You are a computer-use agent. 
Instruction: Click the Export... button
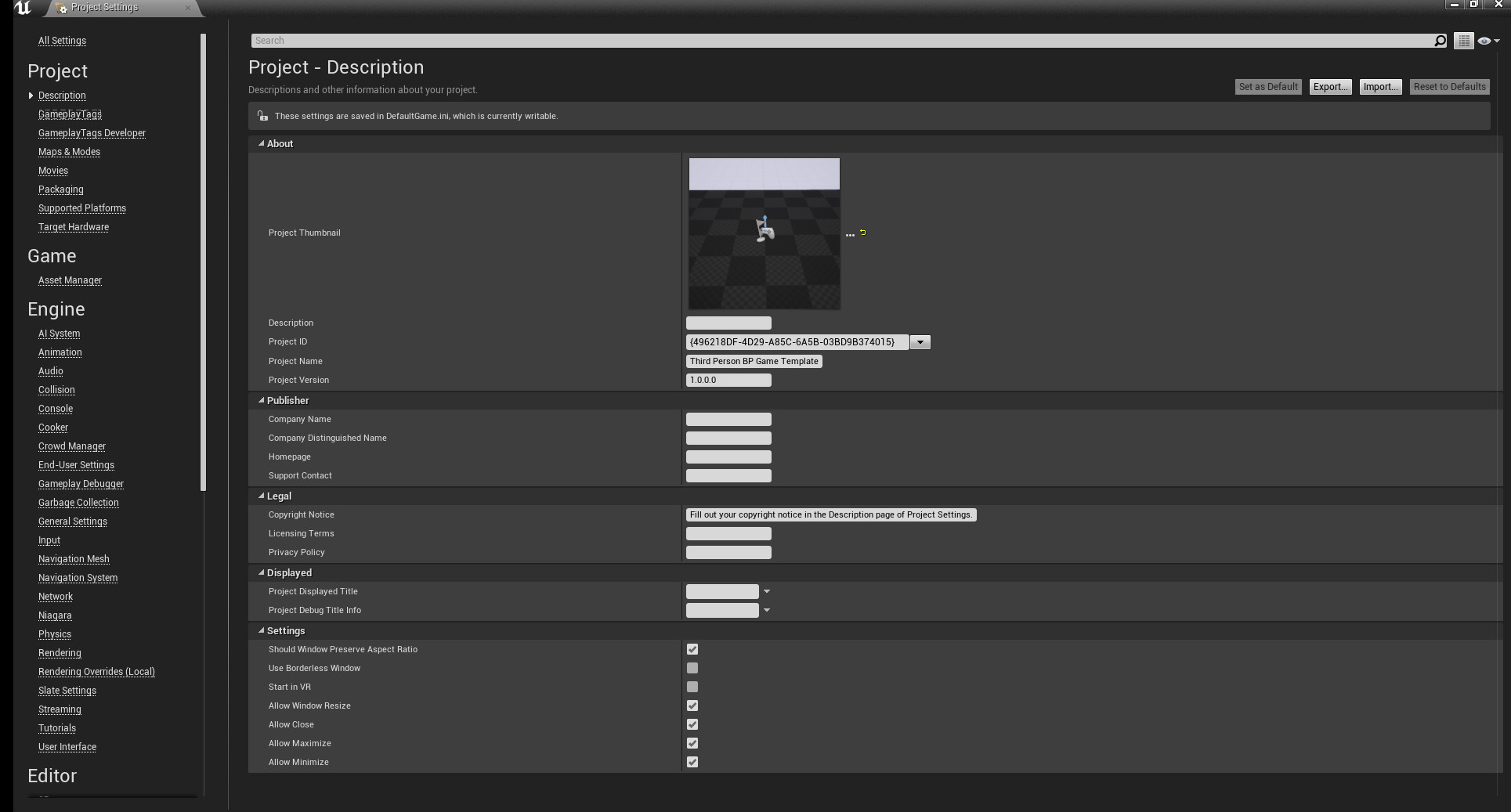(1330, 87)
